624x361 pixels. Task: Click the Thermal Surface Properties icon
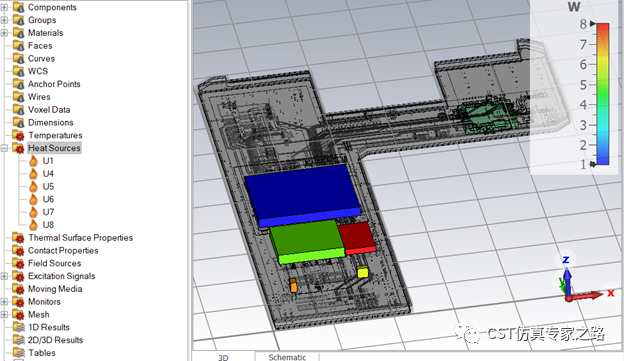coord(18,238)
